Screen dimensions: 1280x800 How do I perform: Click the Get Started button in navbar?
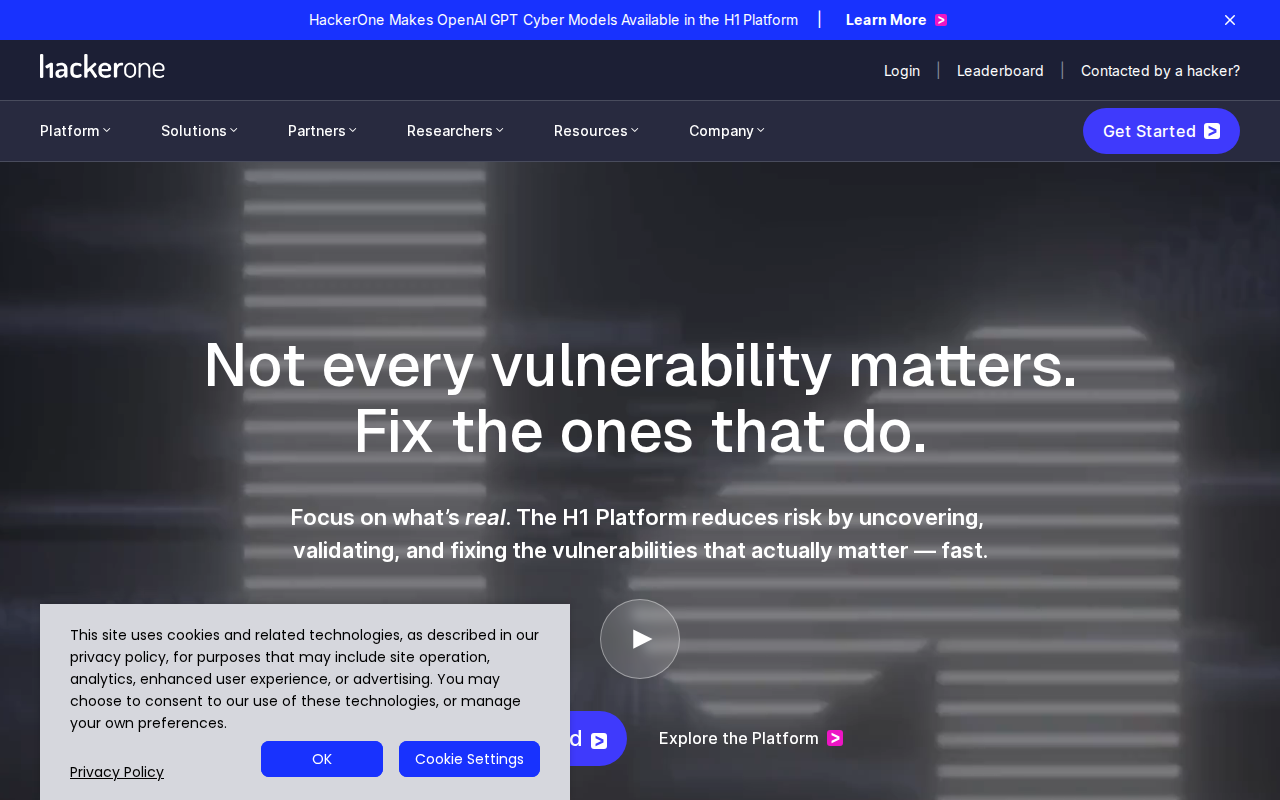[x=1161, y=131]
